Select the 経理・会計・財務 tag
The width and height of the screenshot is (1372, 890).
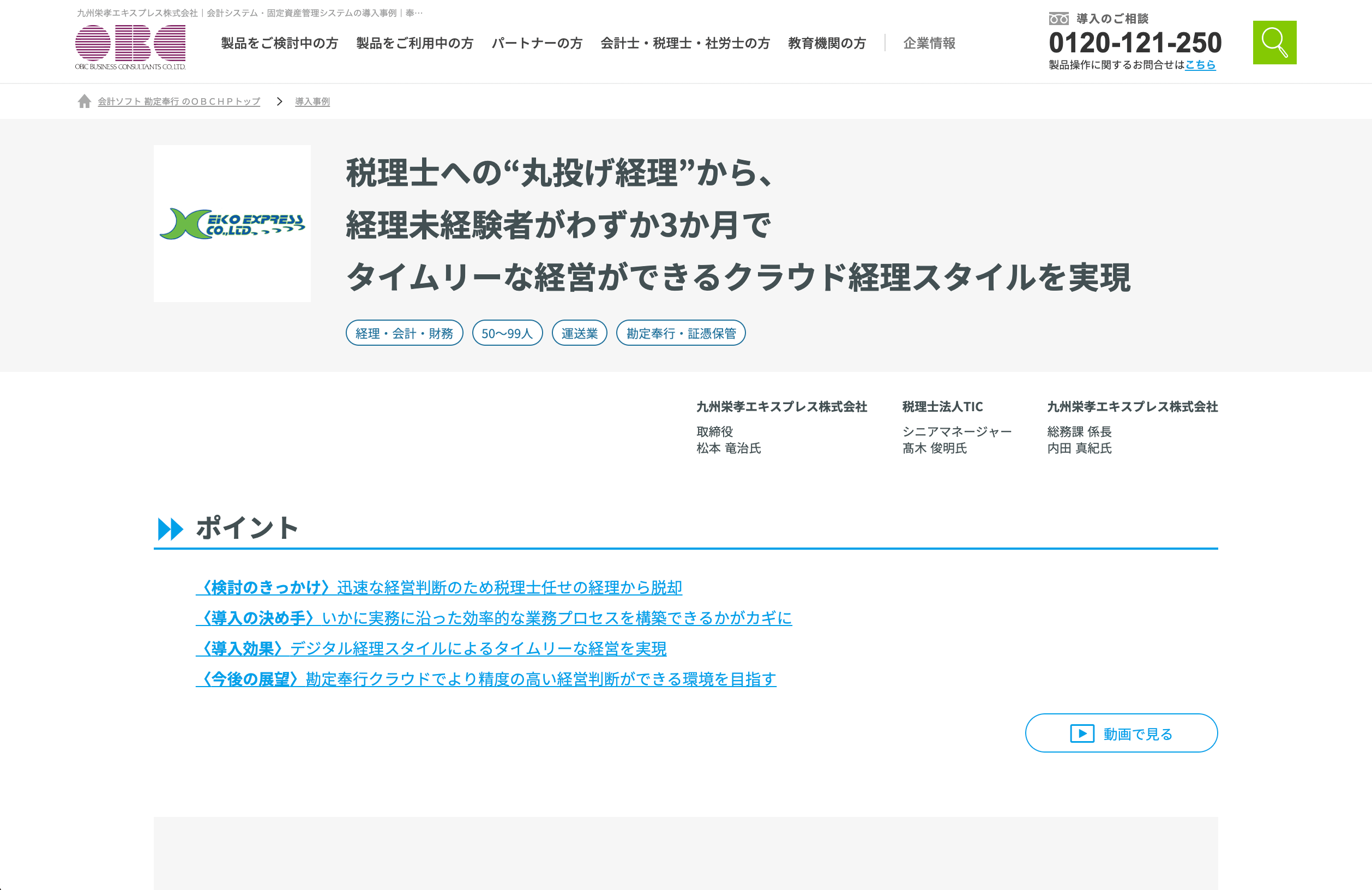[x=404, y=333]
